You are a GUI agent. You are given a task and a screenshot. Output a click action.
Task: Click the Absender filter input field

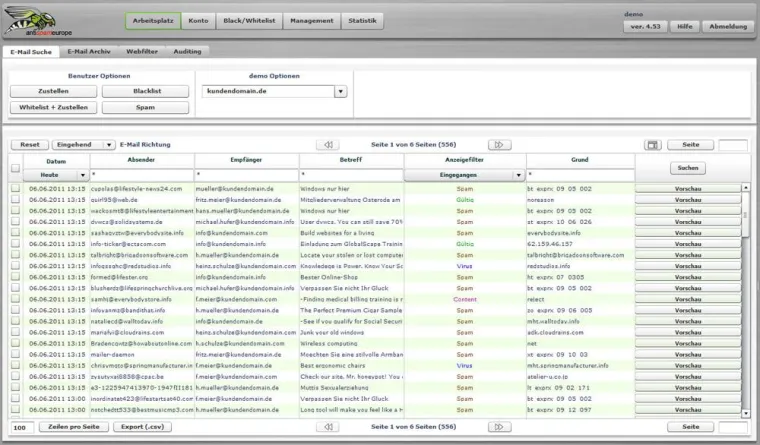[141, 175]
